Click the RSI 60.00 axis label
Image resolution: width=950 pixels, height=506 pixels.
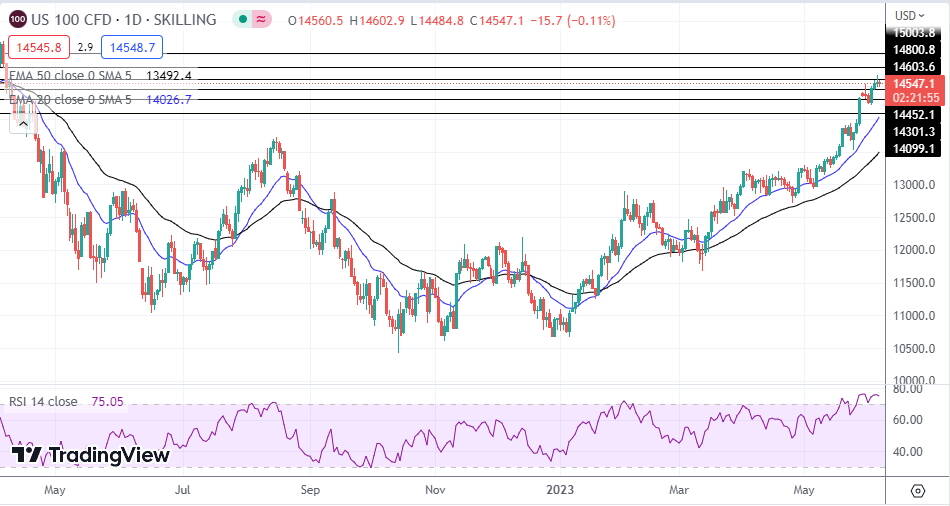[907, 419]
